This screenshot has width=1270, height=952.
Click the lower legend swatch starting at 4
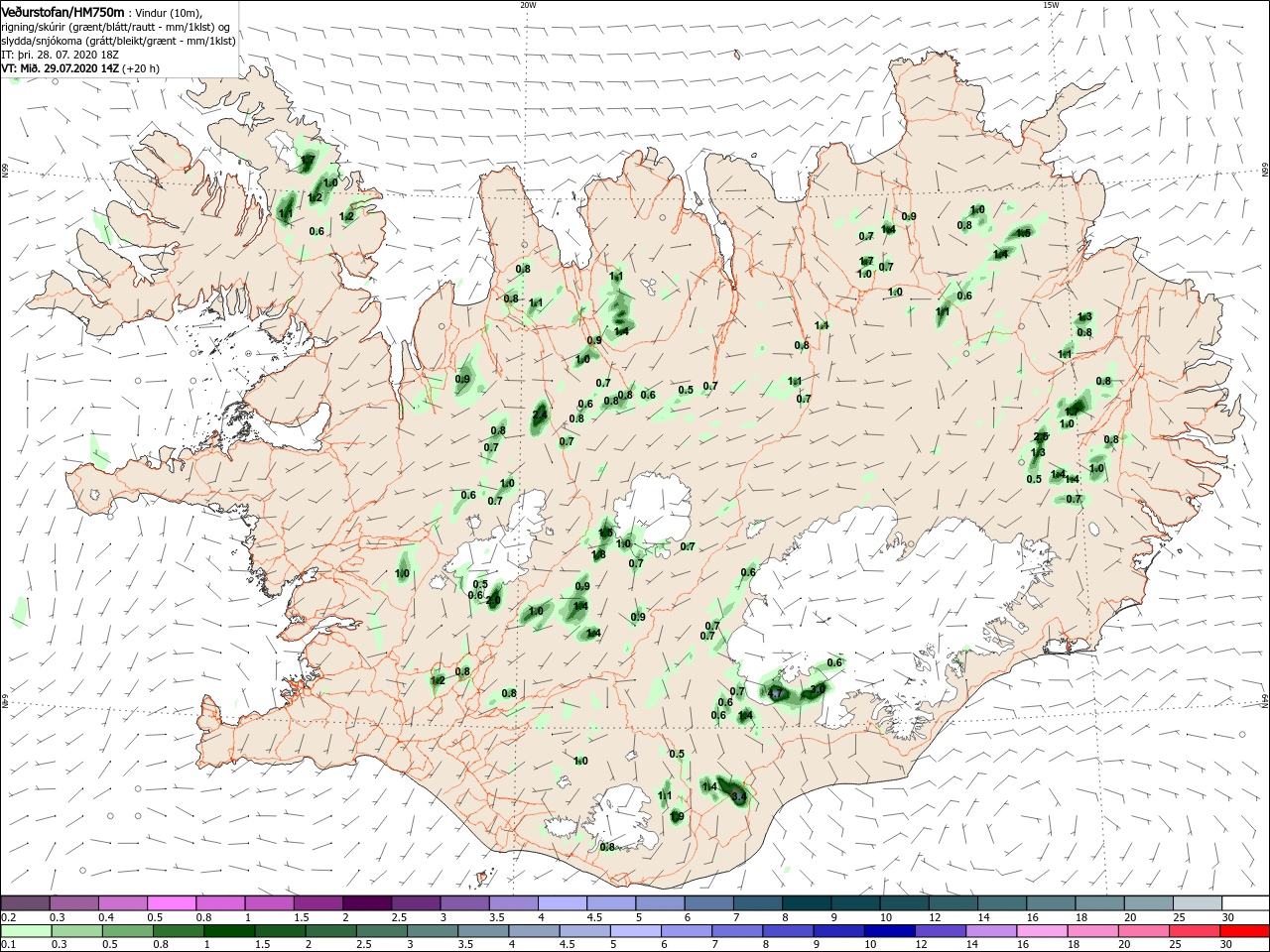click(534, 931)
